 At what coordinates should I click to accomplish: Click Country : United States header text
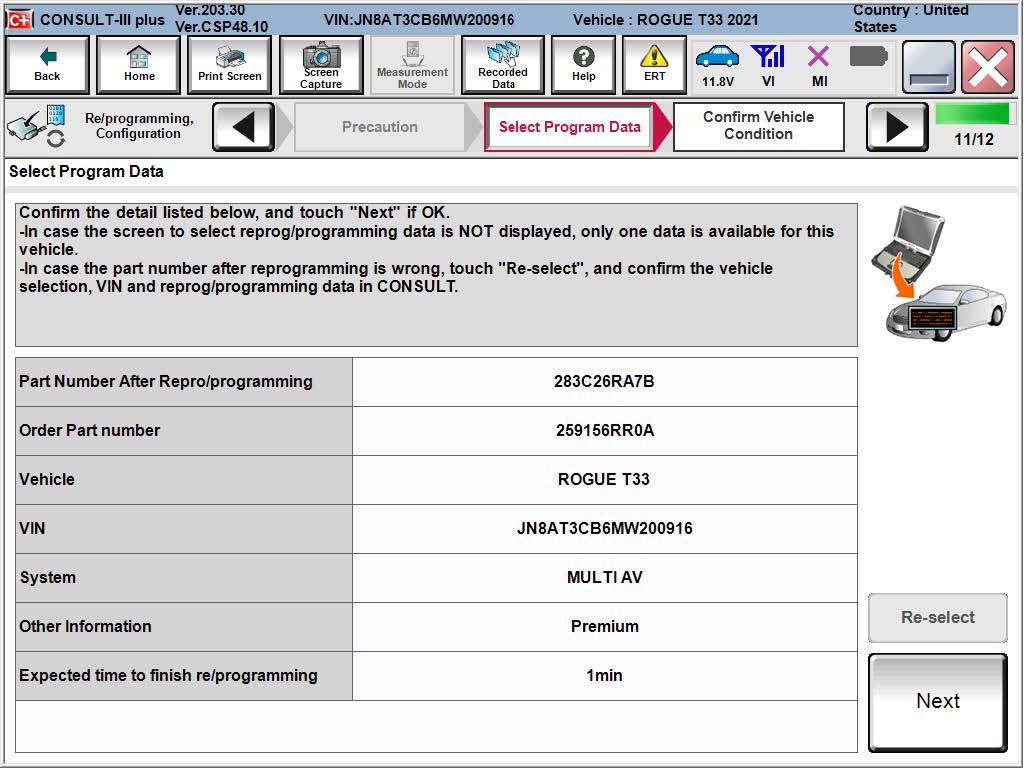click(x=910, y=18)
